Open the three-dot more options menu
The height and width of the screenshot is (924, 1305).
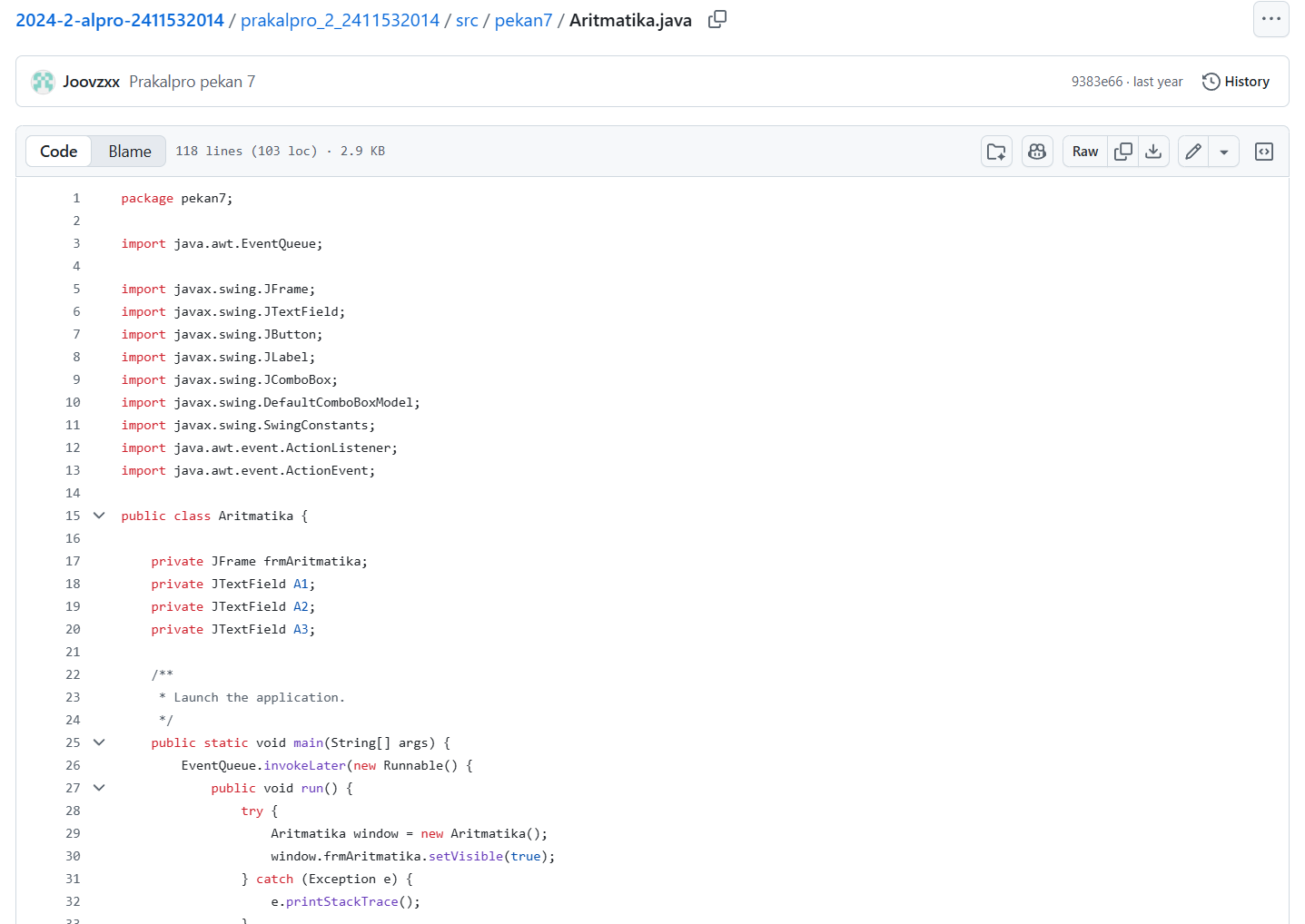click(x=1270, y=19)
